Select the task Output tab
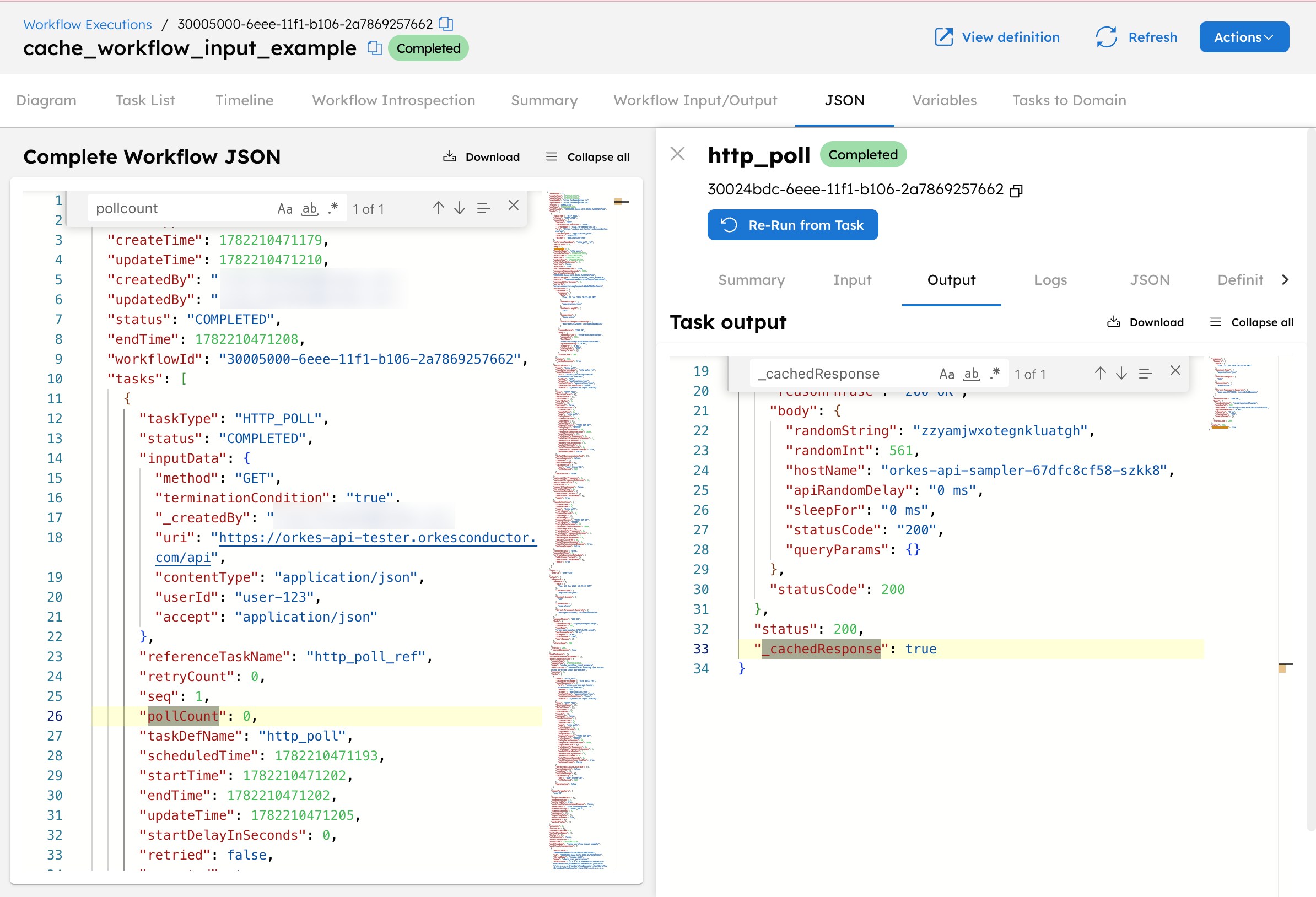Viewport: 1316px width, 897px height. pyautogui.click(x=951, y=280)
